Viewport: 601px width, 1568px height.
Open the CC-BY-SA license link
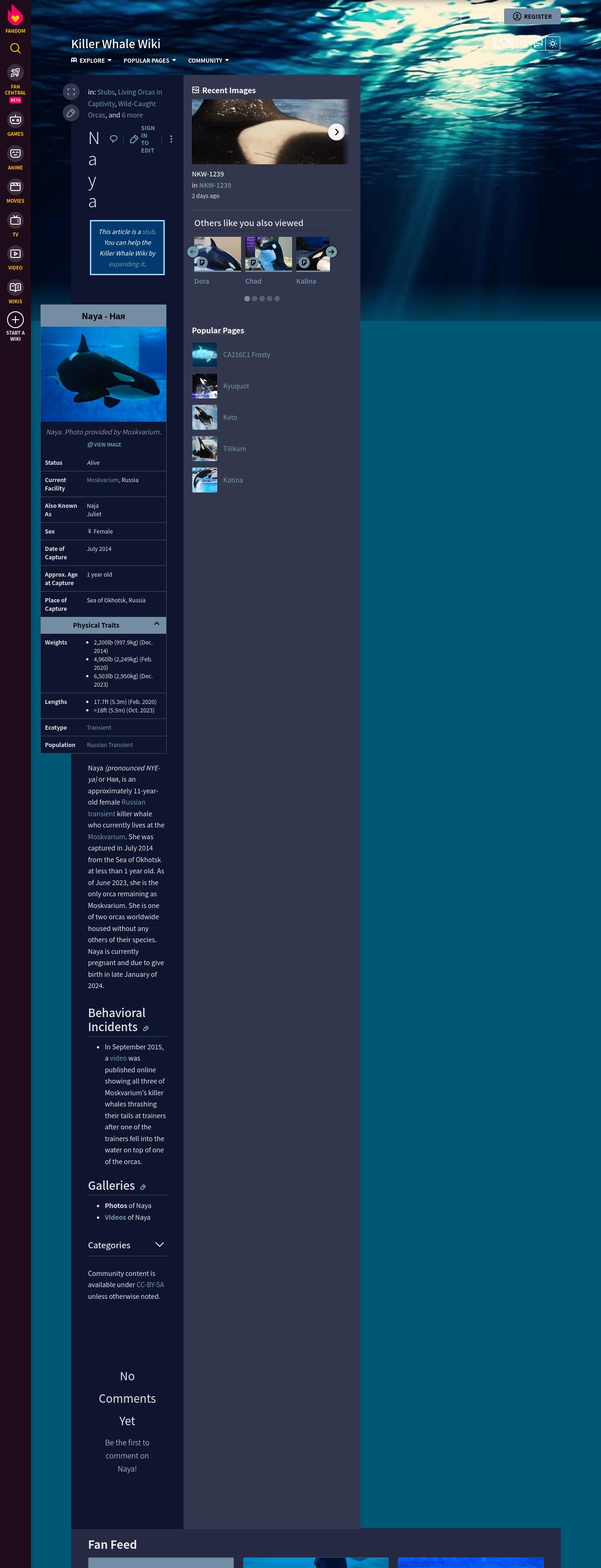tap(150, 1284)
